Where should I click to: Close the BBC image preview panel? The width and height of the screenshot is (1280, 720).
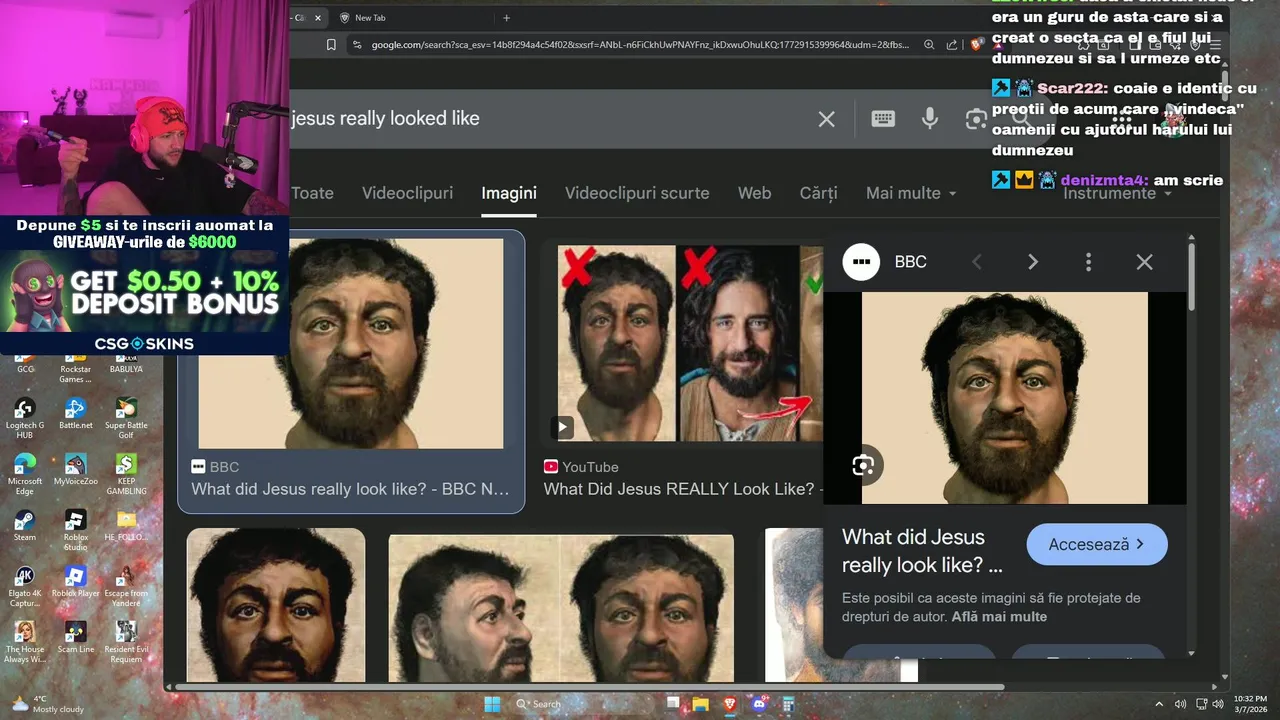coord(1144,262)
